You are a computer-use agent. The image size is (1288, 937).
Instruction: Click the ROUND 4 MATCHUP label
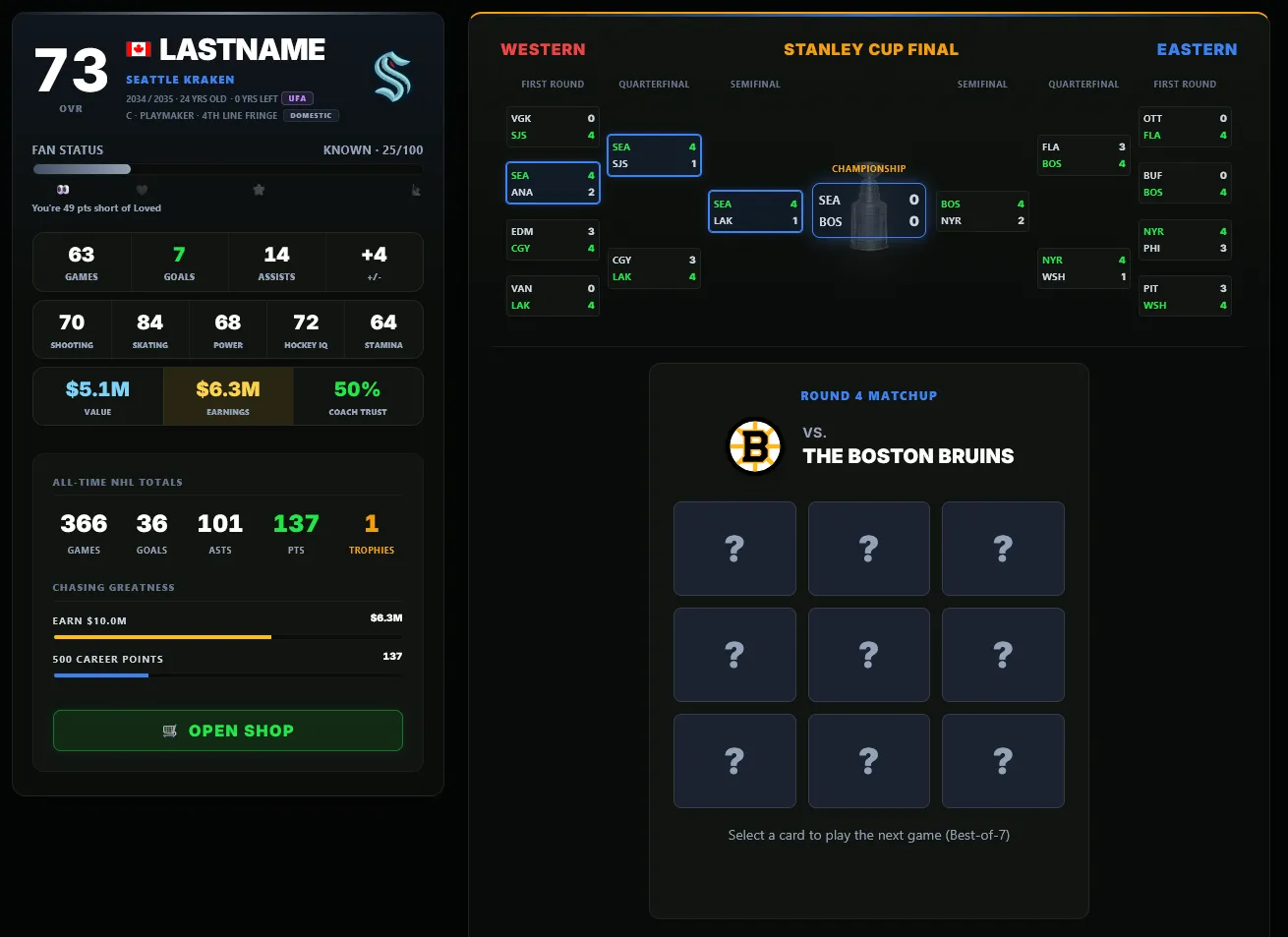[869, 396]
